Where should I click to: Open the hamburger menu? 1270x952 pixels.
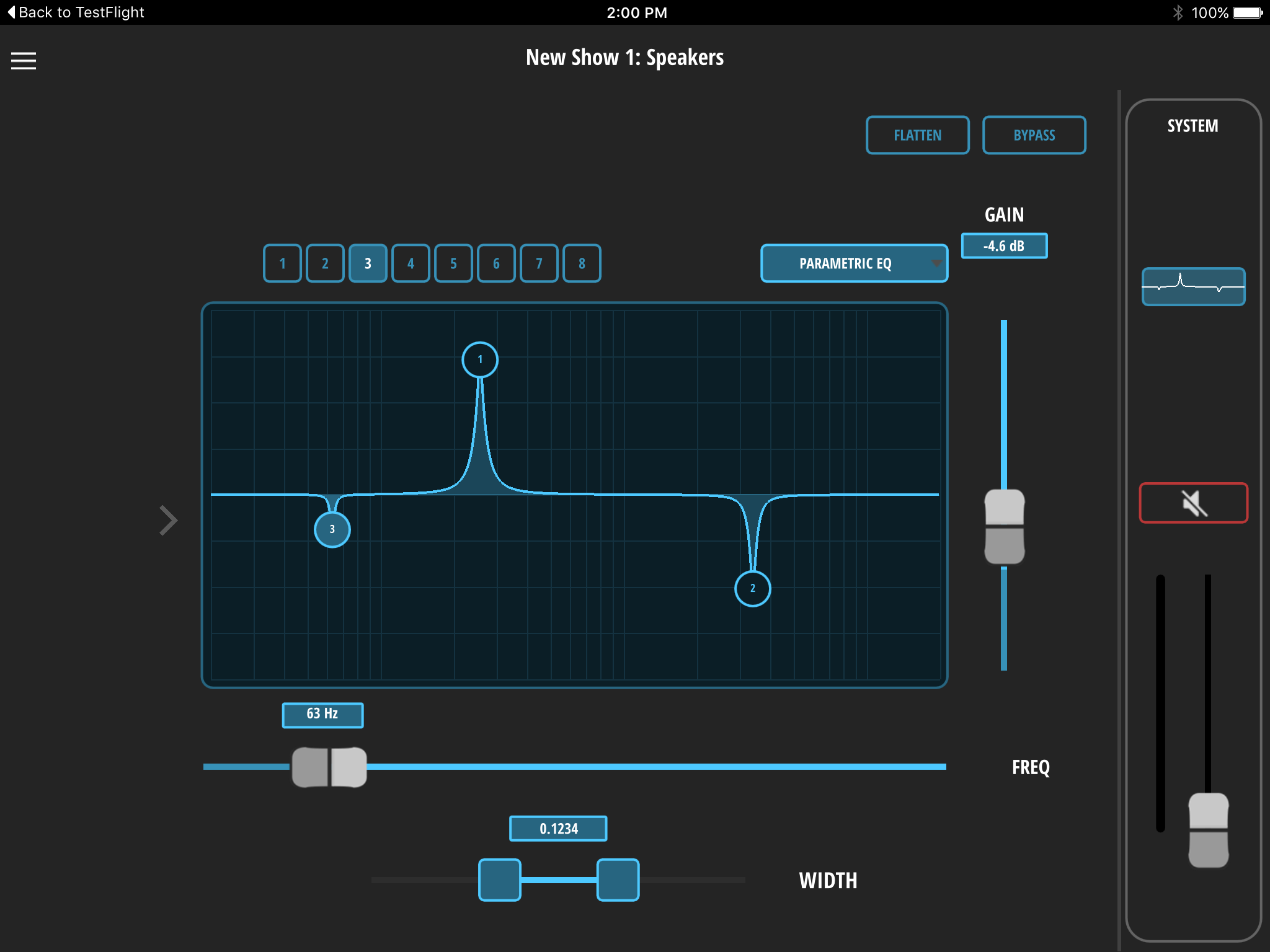pyautogui.click(x=24, y=61)
